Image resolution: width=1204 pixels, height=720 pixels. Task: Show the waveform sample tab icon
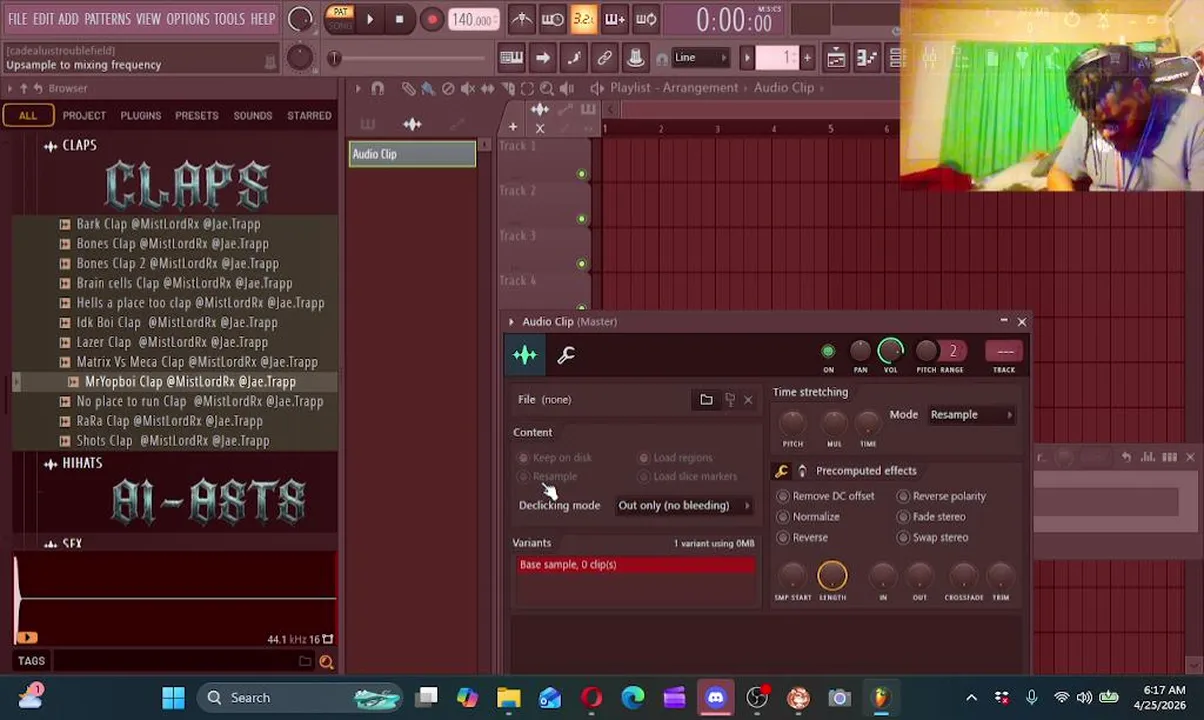click(525, 355)
